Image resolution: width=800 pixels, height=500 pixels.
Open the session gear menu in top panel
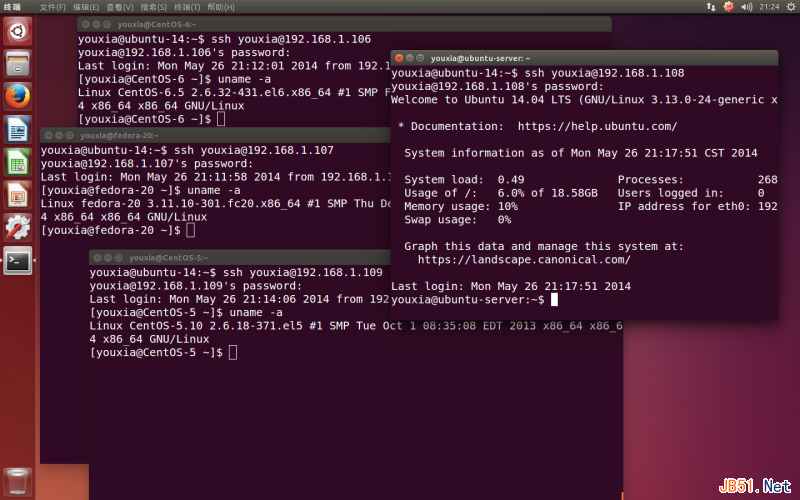[791, 7]
